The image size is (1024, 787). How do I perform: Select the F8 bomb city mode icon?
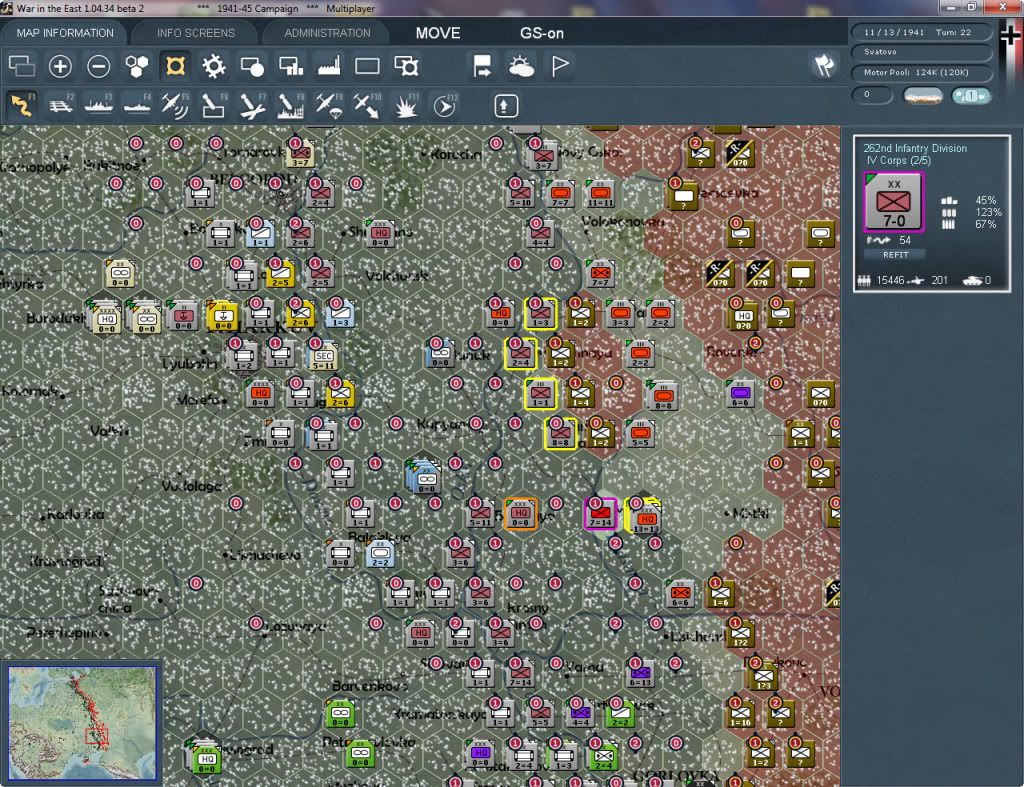tap(291, 105)
